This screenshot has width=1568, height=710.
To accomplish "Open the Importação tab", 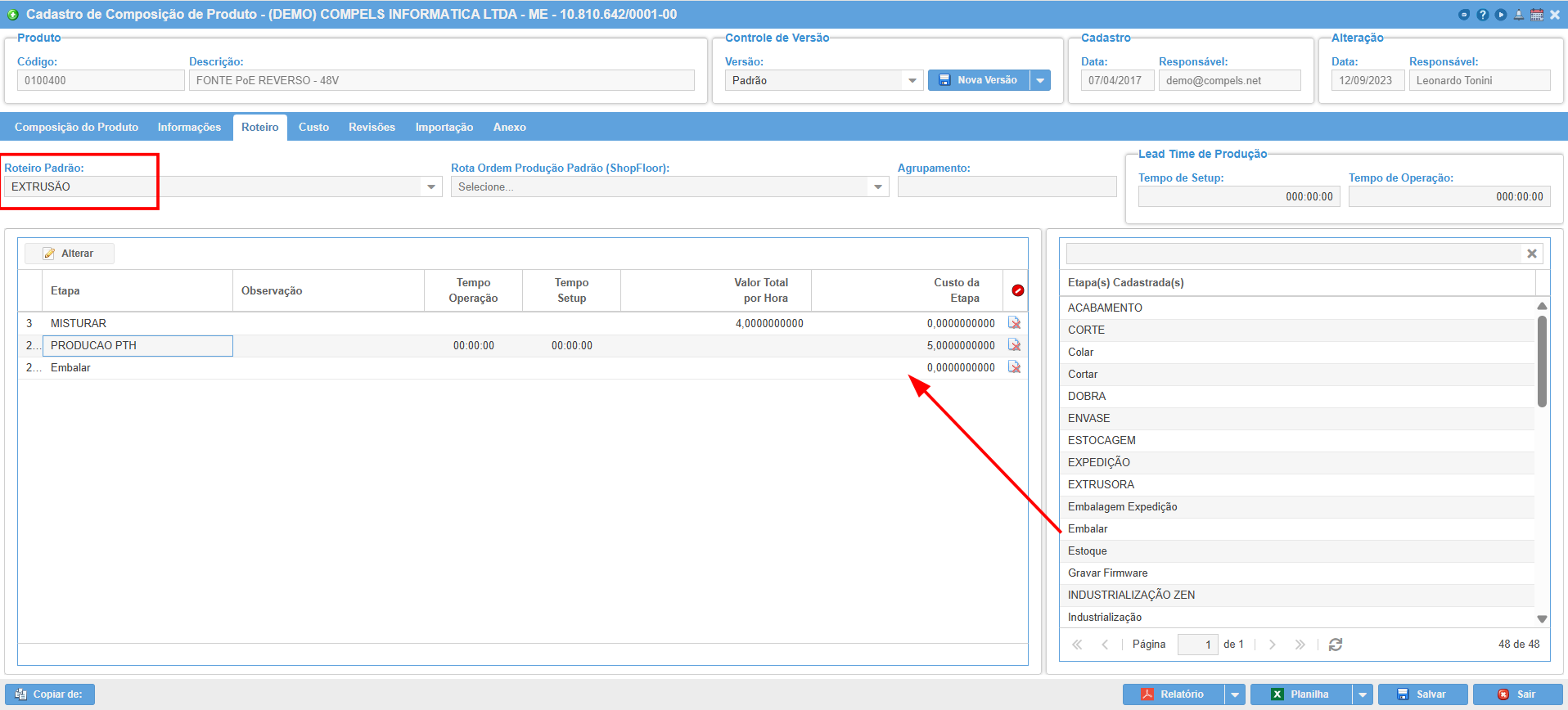I will [444, 127].
